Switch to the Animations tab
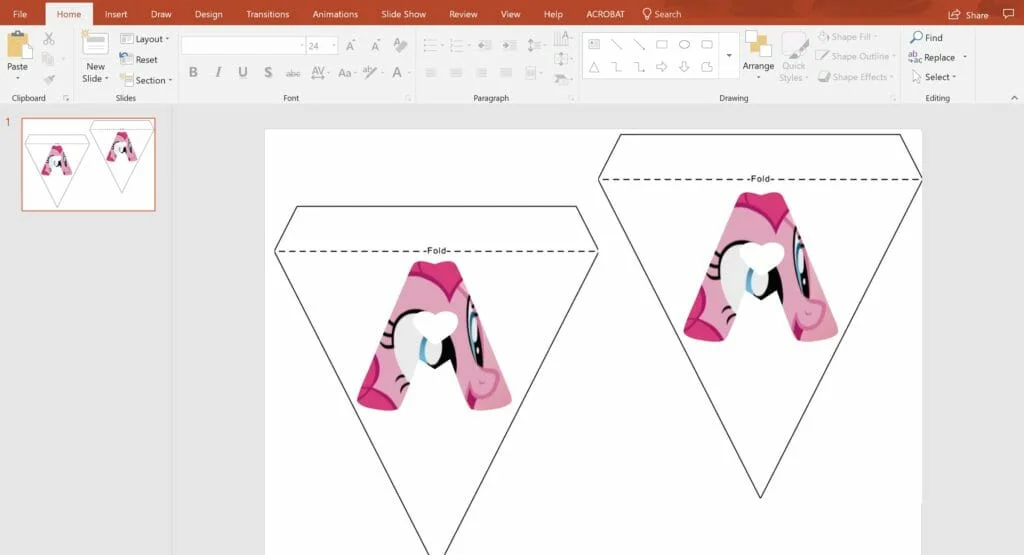 pos(335,14)
